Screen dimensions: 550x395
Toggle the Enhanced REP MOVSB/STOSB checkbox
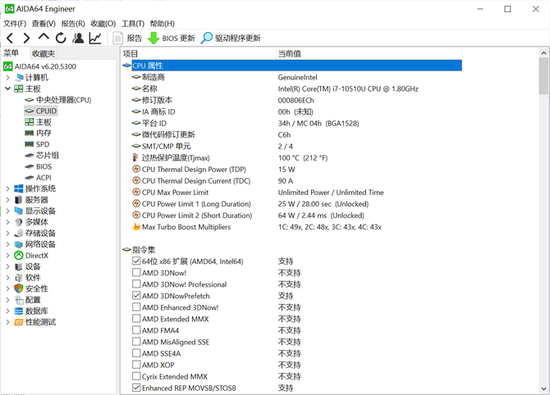(x=136, y=388)
